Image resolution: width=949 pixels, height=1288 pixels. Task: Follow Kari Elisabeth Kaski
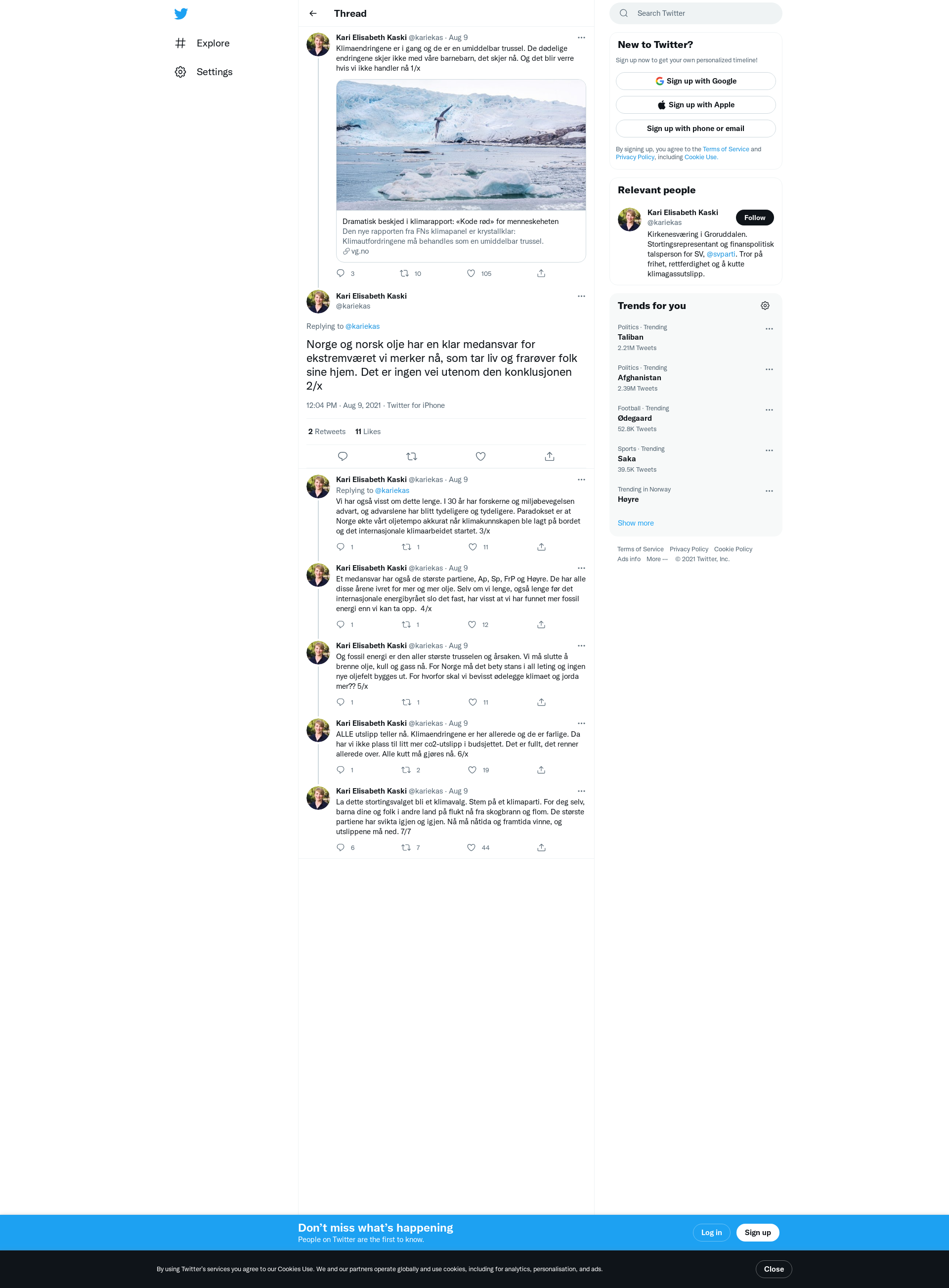tap(754, 218)
